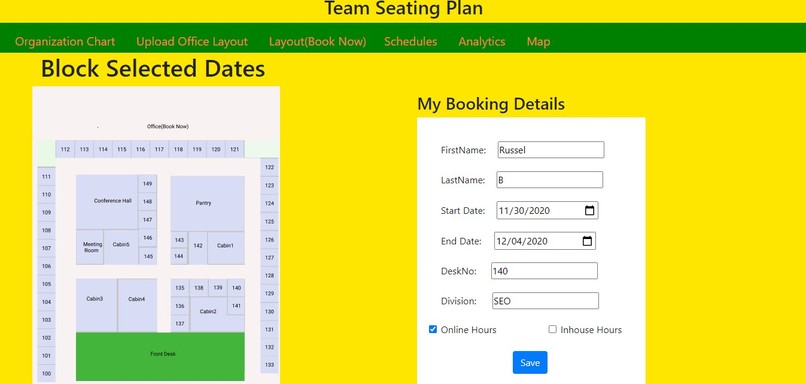Choose desk 137 on the layout

tap(180, 323)
